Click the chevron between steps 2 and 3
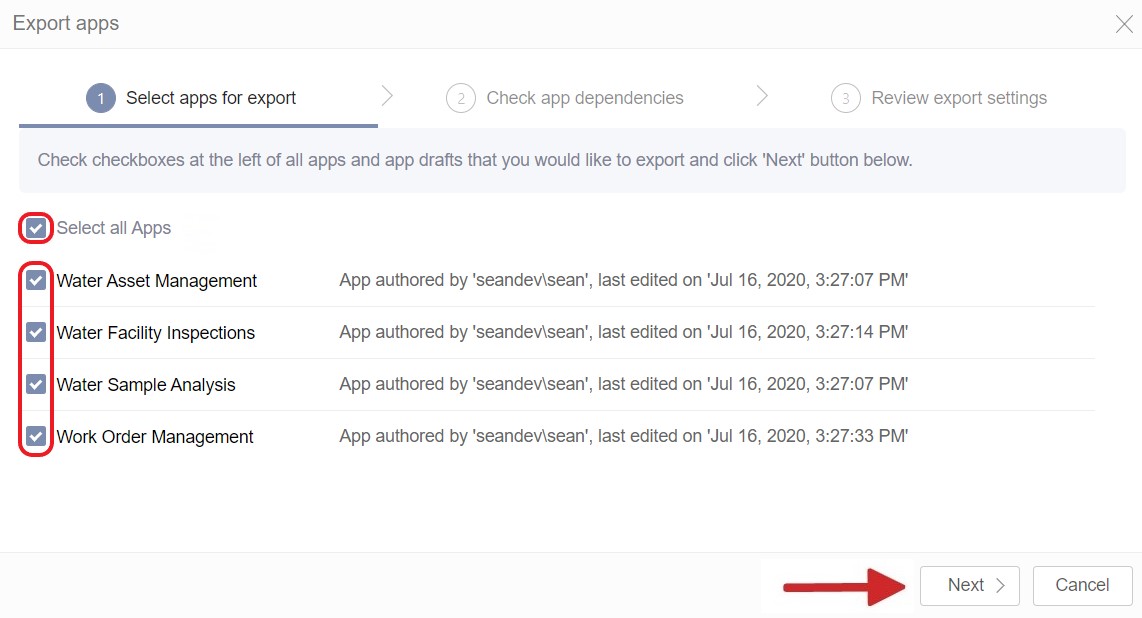Viewport: 1142px width, 618px height. coord(763,97)
